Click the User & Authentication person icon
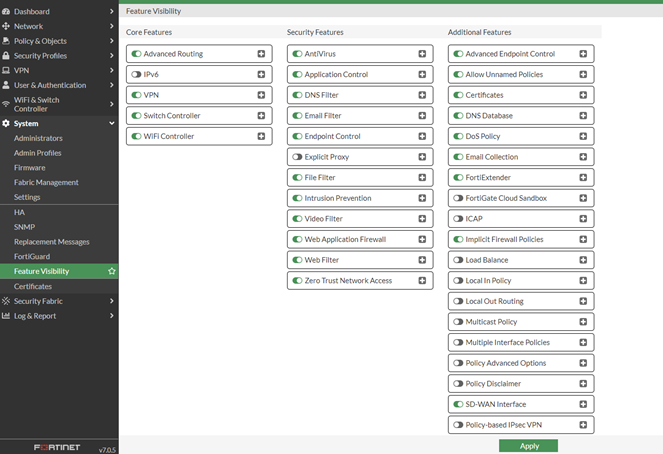Image resolution: width=663 pixels, height=454 pixels. point(6,85)
